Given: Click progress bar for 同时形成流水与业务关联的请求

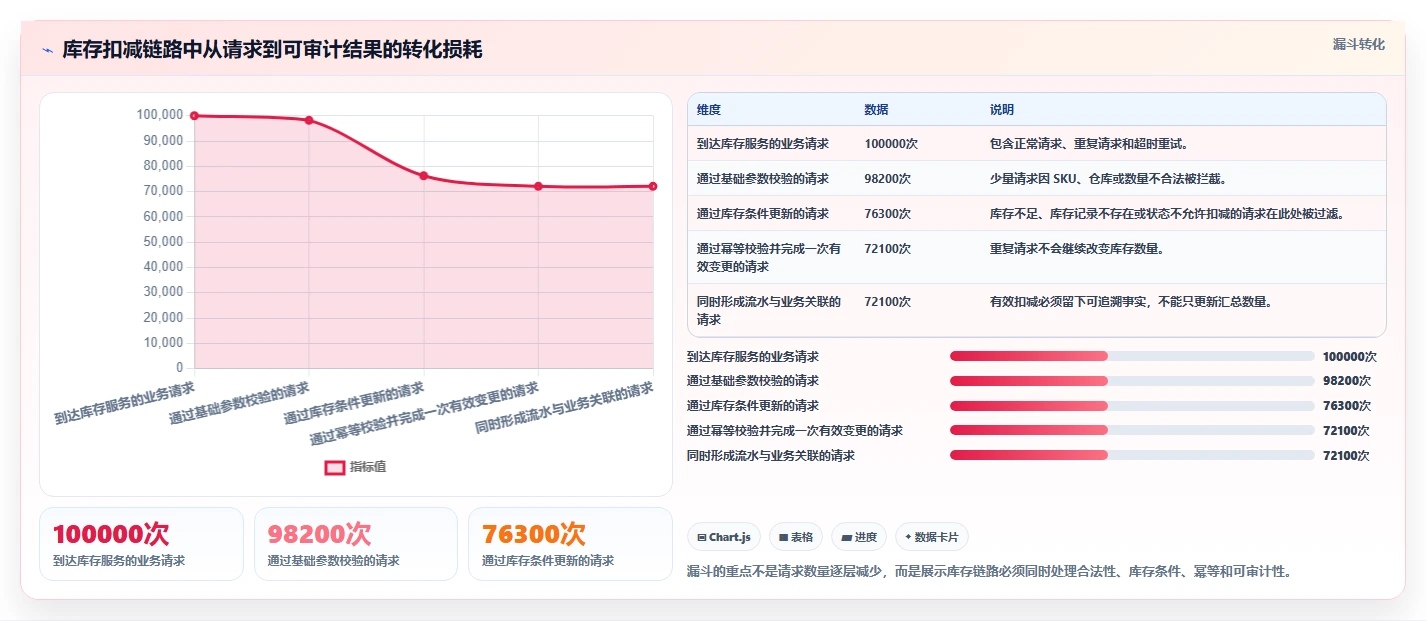Looking at the screenshot, I should click(1132, 455).
